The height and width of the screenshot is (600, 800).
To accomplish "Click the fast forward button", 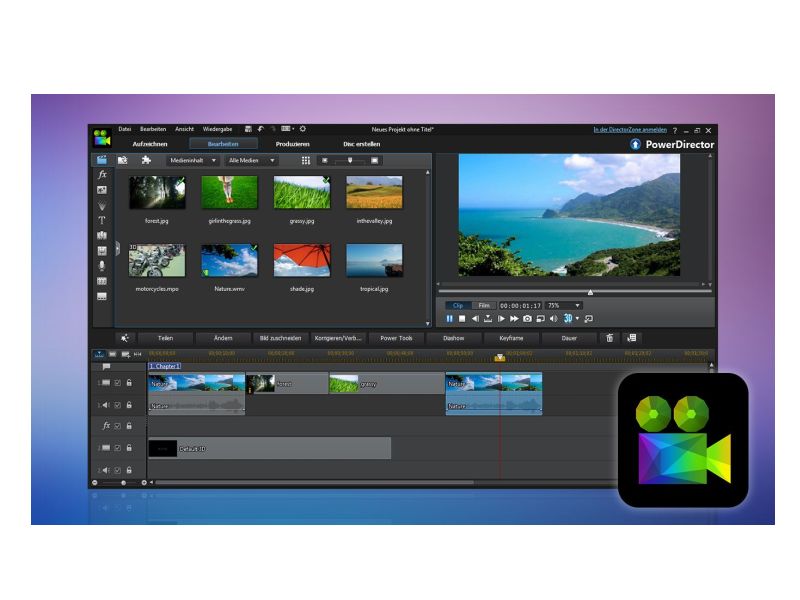I will [x=514, y=319].
